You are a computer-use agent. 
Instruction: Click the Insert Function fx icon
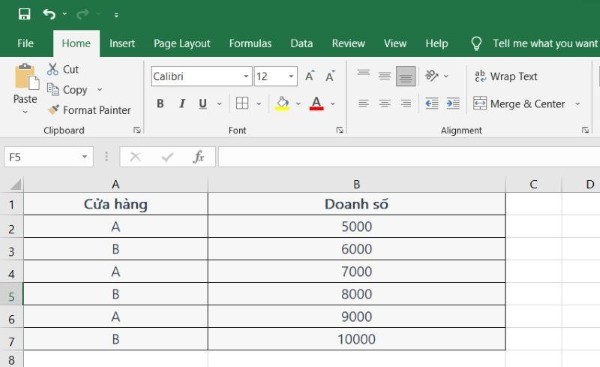pyautogui.click(x=199, y=157)
